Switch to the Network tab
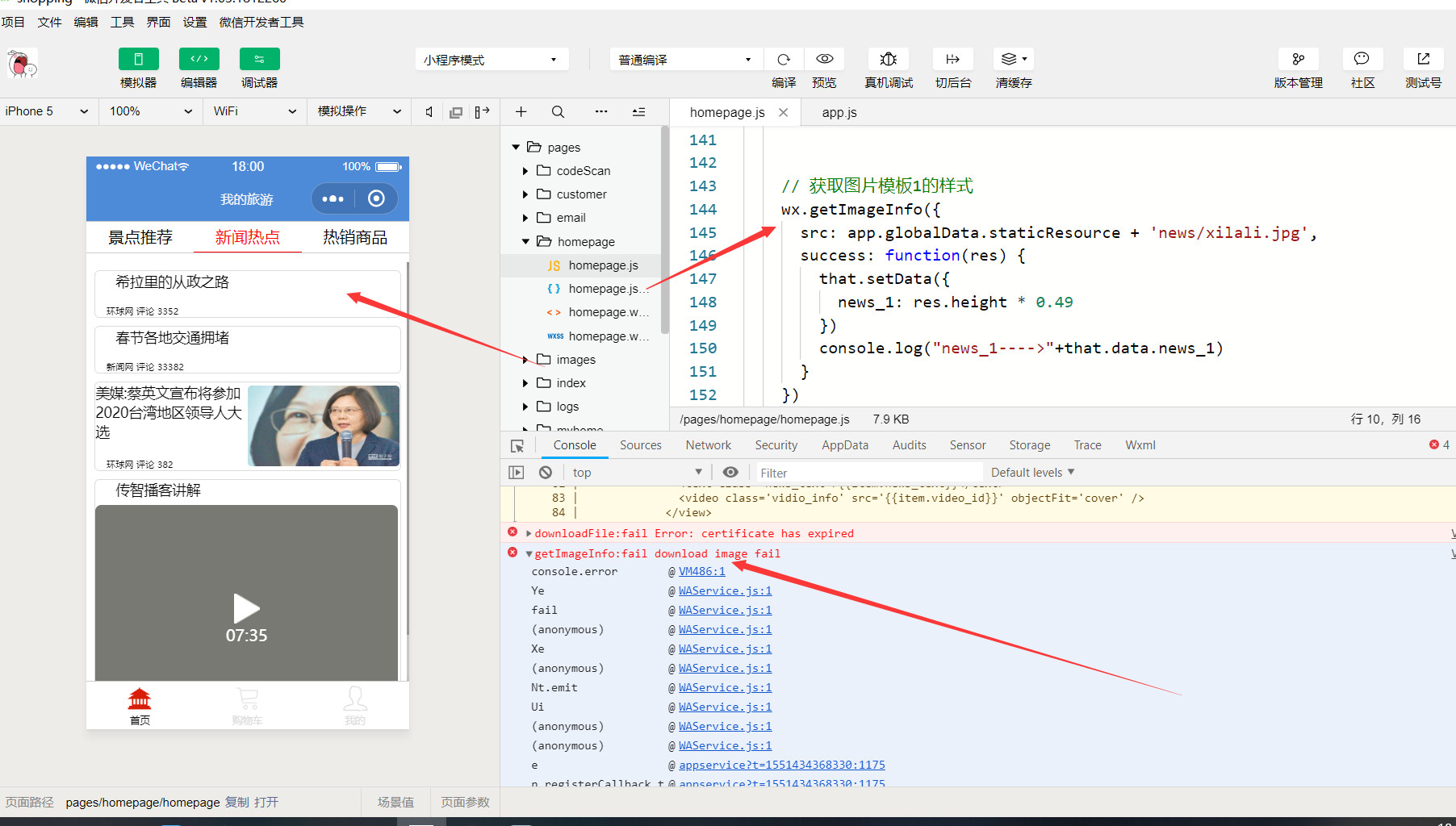1456x826 pixels. tap(708, 445)
